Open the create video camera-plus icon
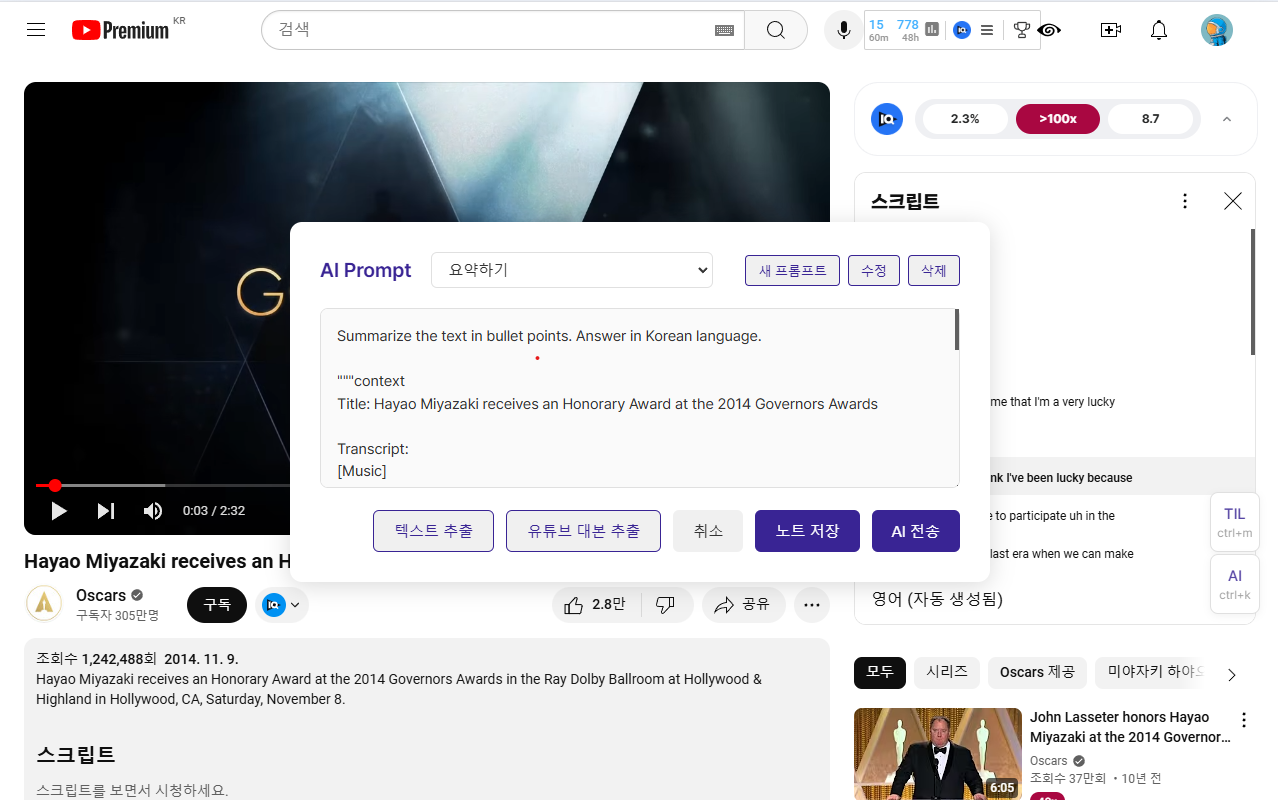1280x800 pixels. pos(1110,30)
